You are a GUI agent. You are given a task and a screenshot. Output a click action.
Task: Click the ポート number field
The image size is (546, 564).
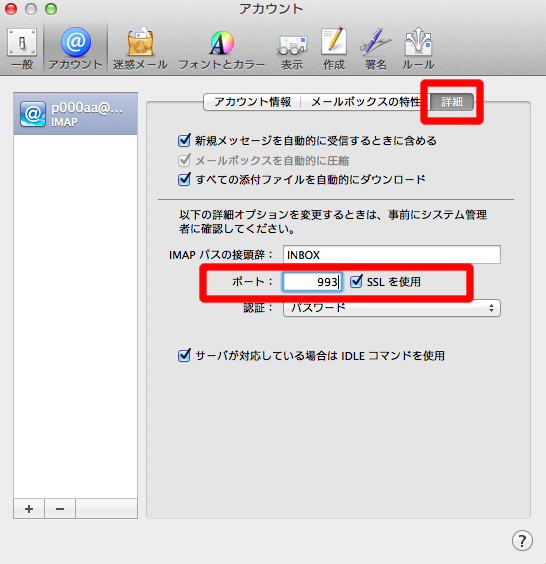(312, 282)
